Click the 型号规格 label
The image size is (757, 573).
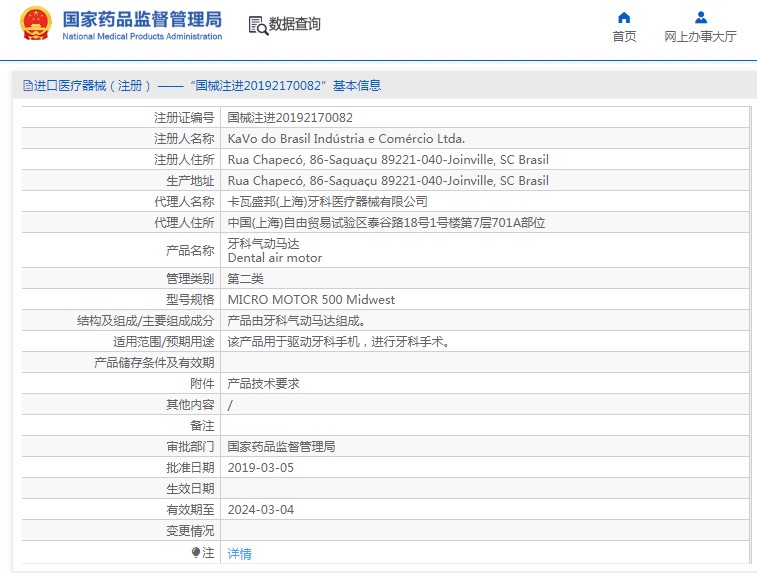(190, 300)
